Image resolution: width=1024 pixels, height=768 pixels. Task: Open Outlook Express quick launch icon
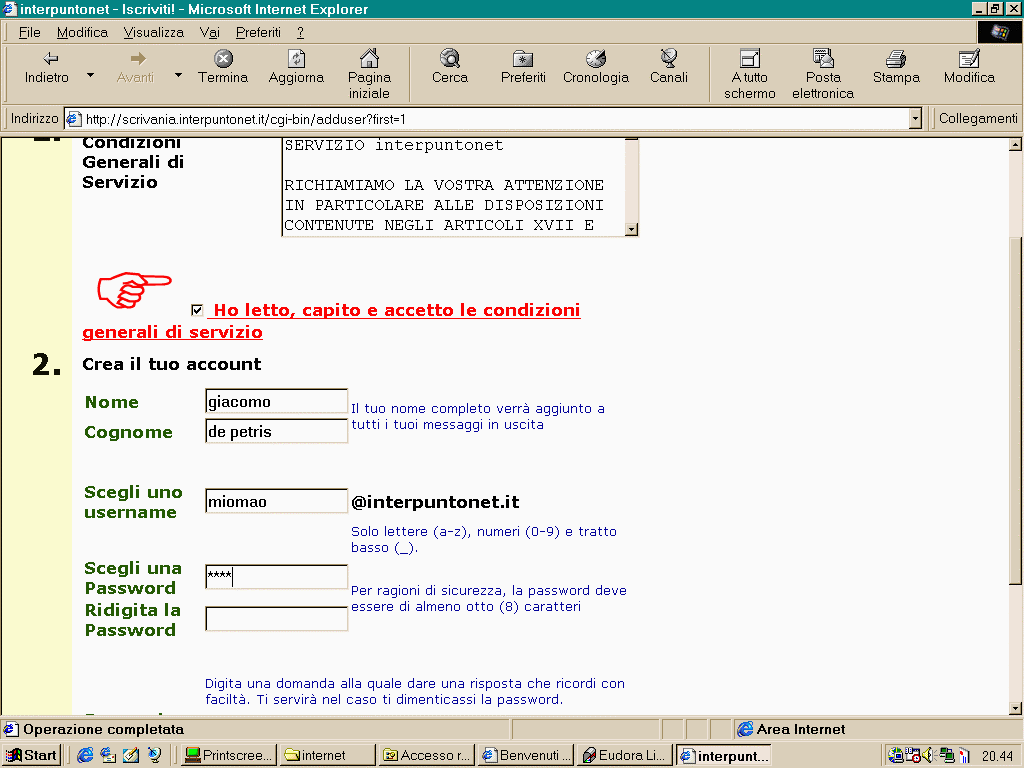(x=108, y=755)
